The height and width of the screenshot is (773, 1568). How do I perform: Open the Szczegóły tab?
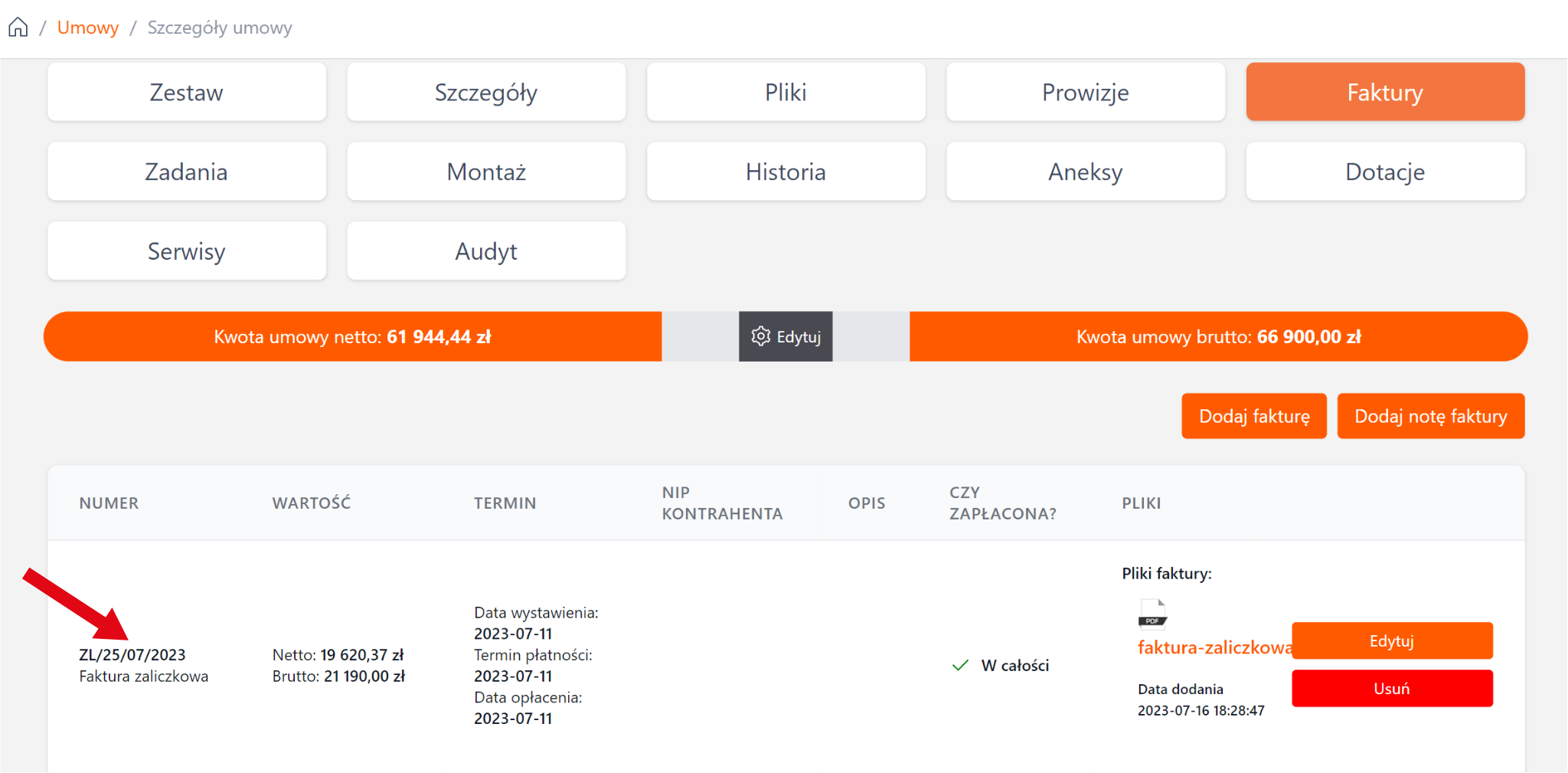486,92
